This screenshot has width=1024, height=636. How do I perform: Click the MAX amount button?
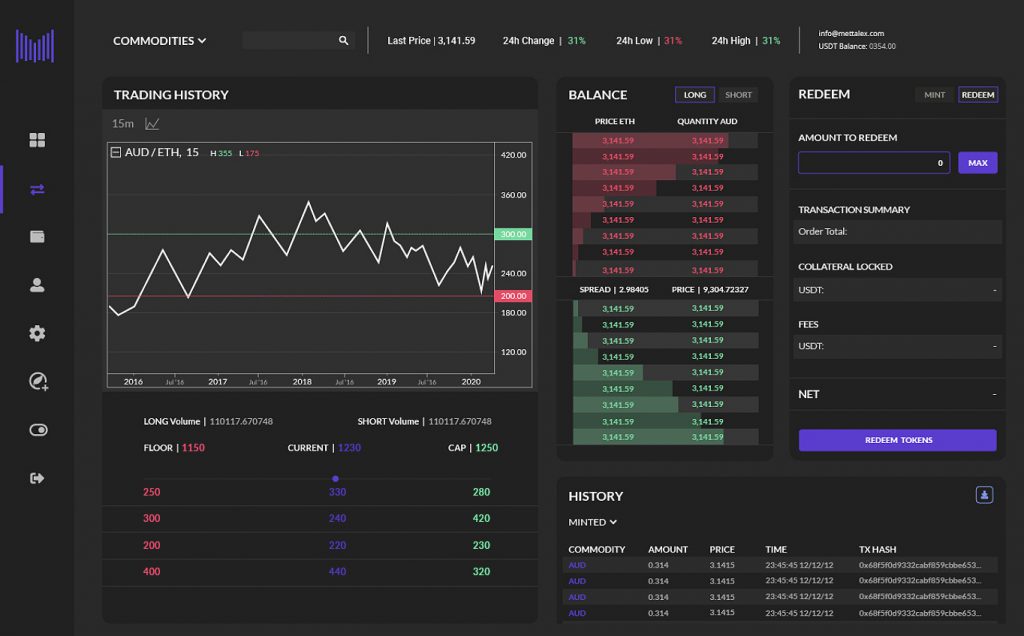(977, 163)
